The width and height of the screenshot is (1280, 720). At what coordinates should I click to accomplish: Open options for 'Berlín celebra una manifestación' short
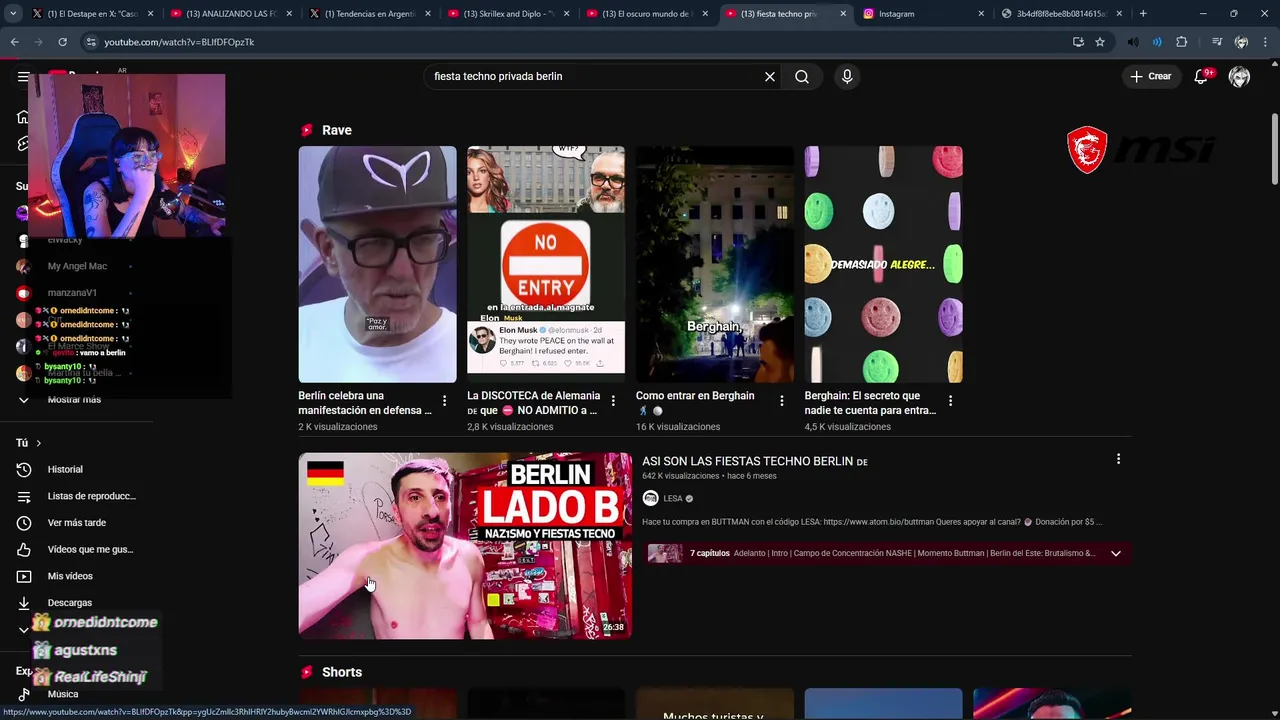pyautogui.click(x=444, y=400)
